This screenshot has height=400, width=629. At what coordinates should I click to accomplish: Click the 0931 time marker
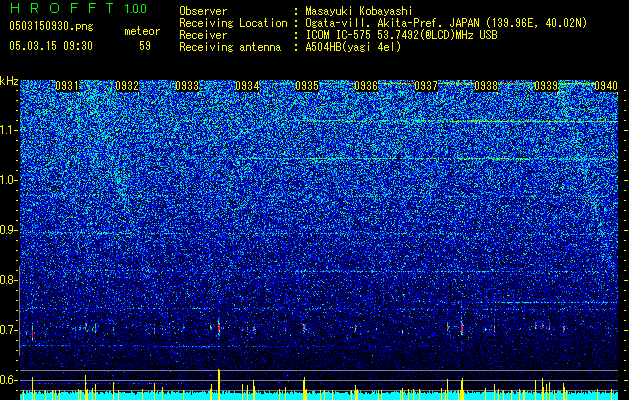tap(67, 86)
